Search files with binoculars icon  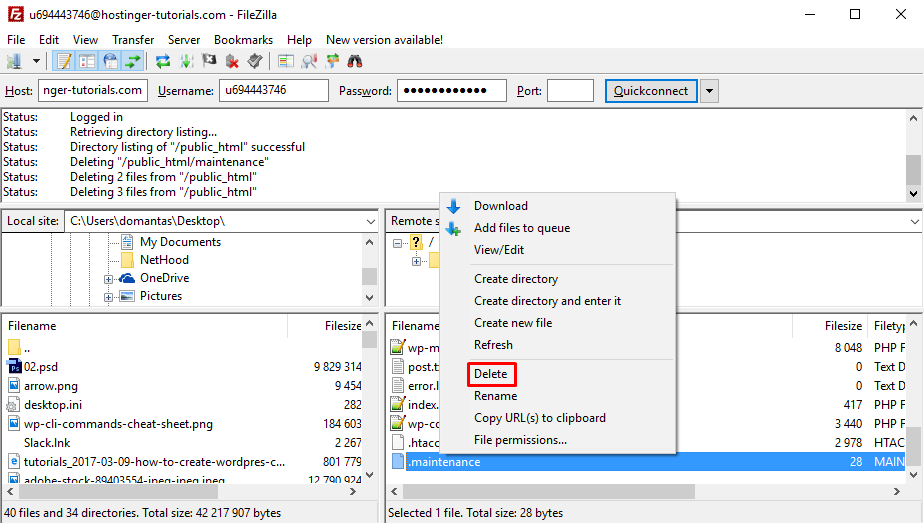pyautogui.click(x=355, y=61)
